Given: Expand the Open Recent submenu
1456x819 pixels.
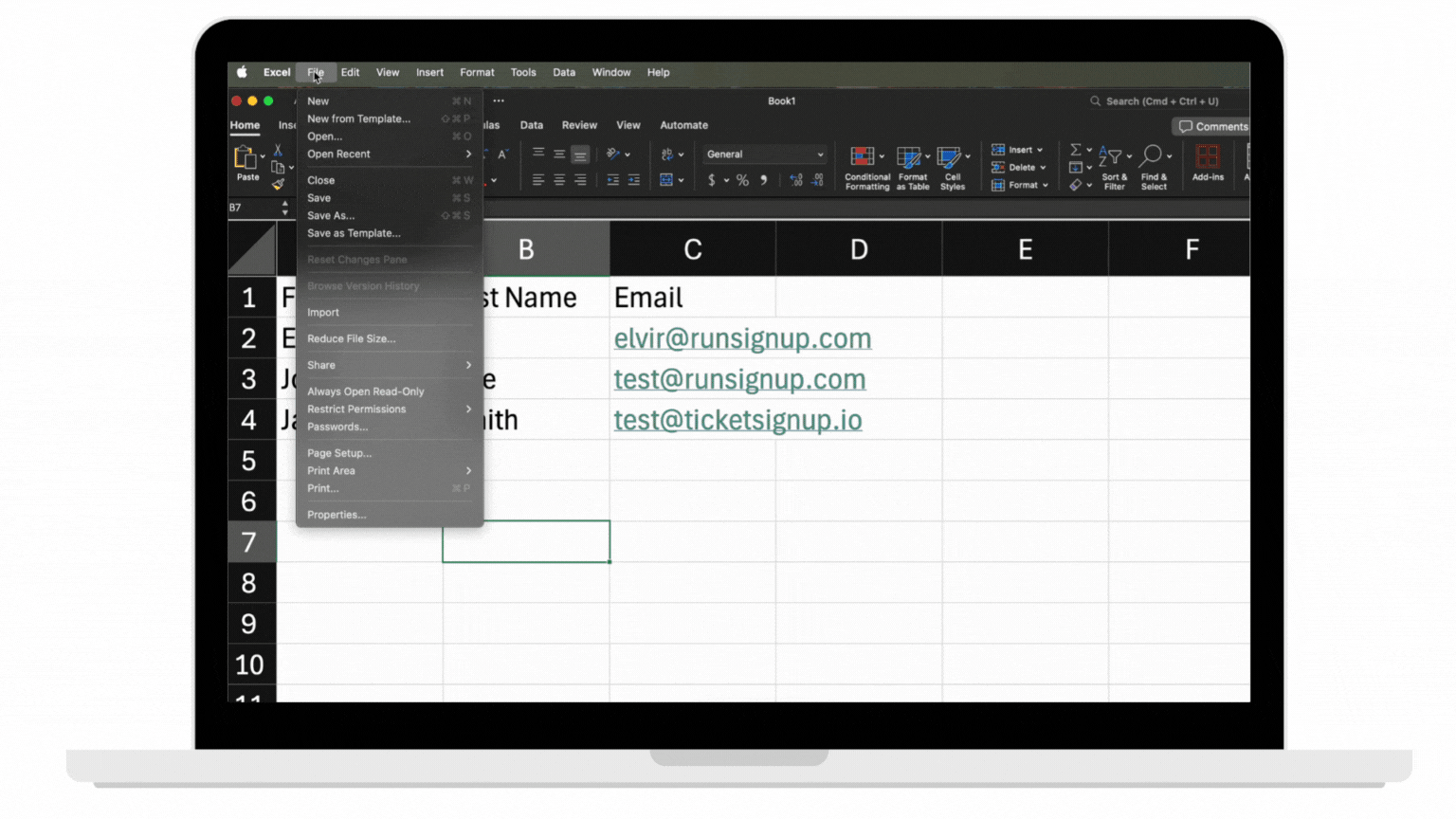Looking at the screenshot, I should (x=389, y=154).
